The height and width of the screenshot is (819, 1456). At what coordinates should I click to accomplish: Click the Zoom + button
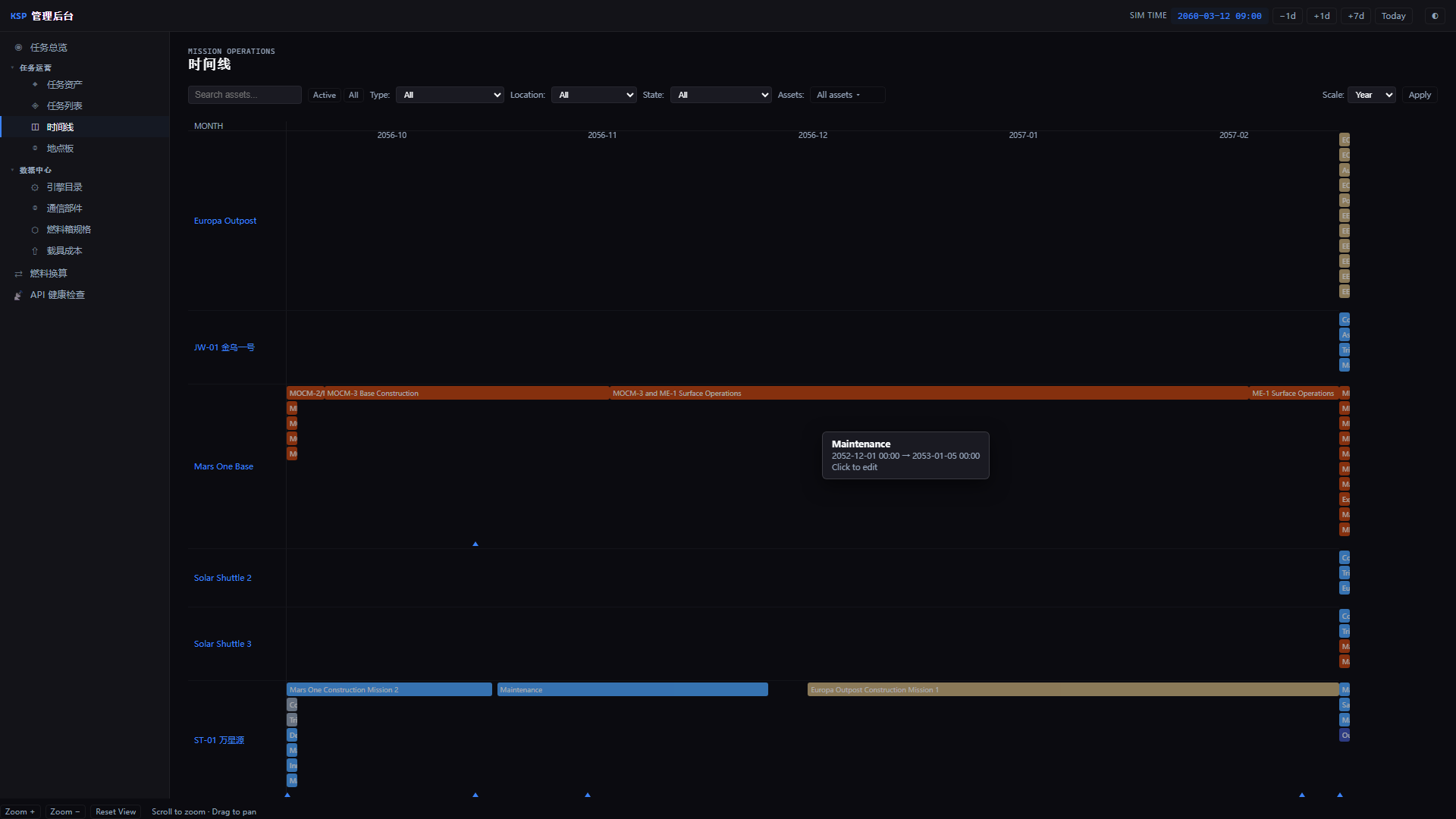(20, 811)
